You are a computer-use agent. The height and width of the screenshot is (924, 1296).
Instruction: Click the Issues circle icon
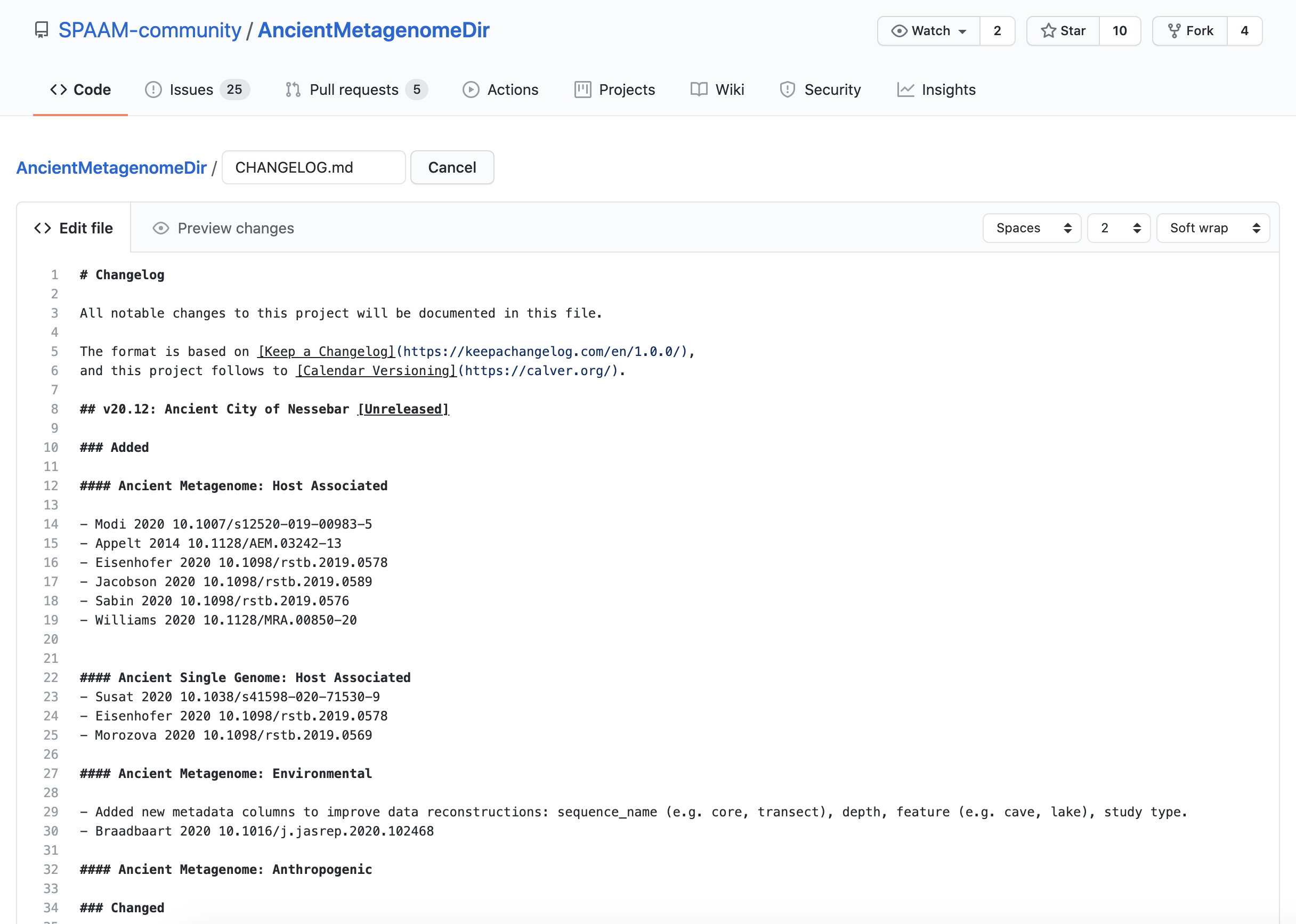pyautogui.click(x=153, y=90)
